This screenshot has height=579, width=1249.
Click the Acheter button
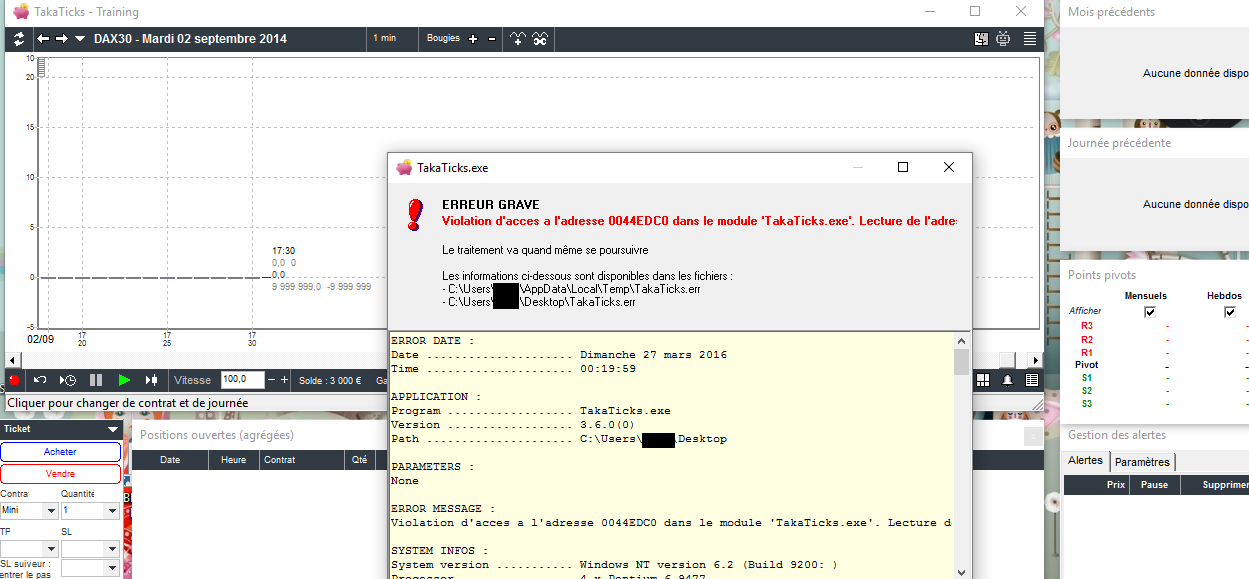point(60,452)
